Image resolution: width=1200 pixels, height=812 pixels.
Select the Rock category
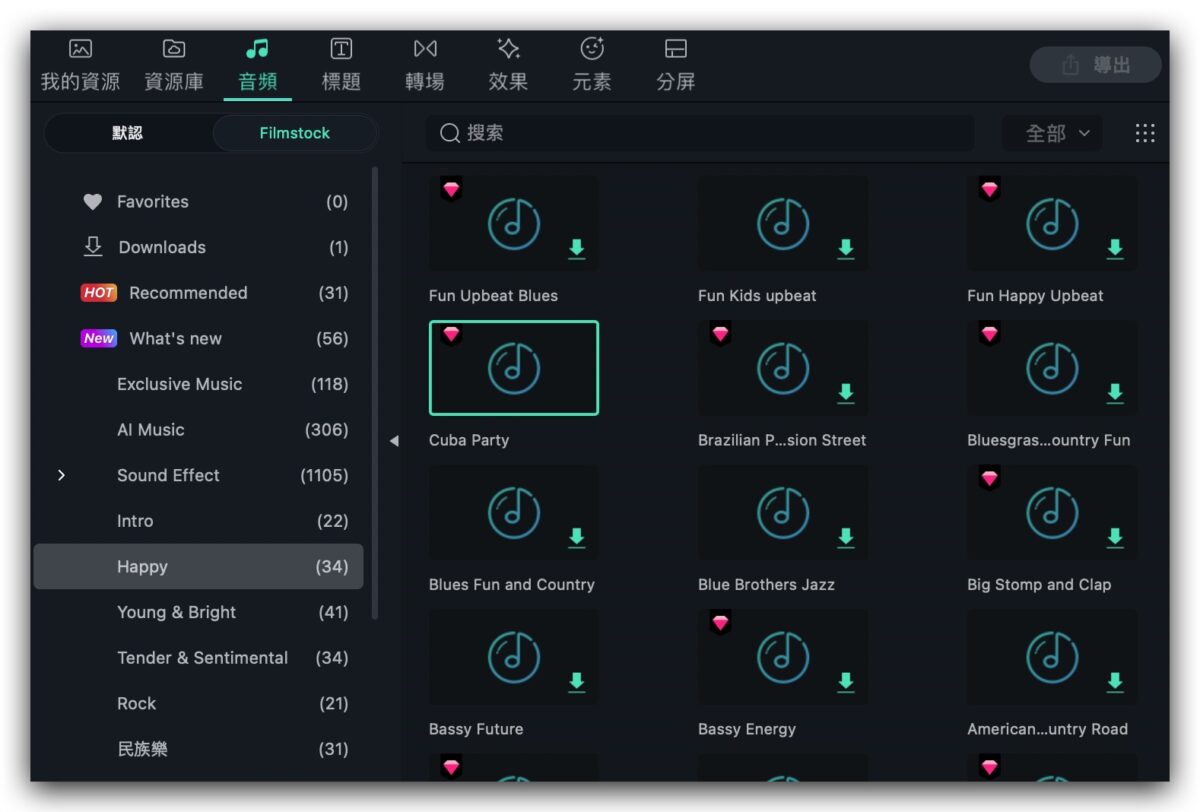tap(199, 704)
